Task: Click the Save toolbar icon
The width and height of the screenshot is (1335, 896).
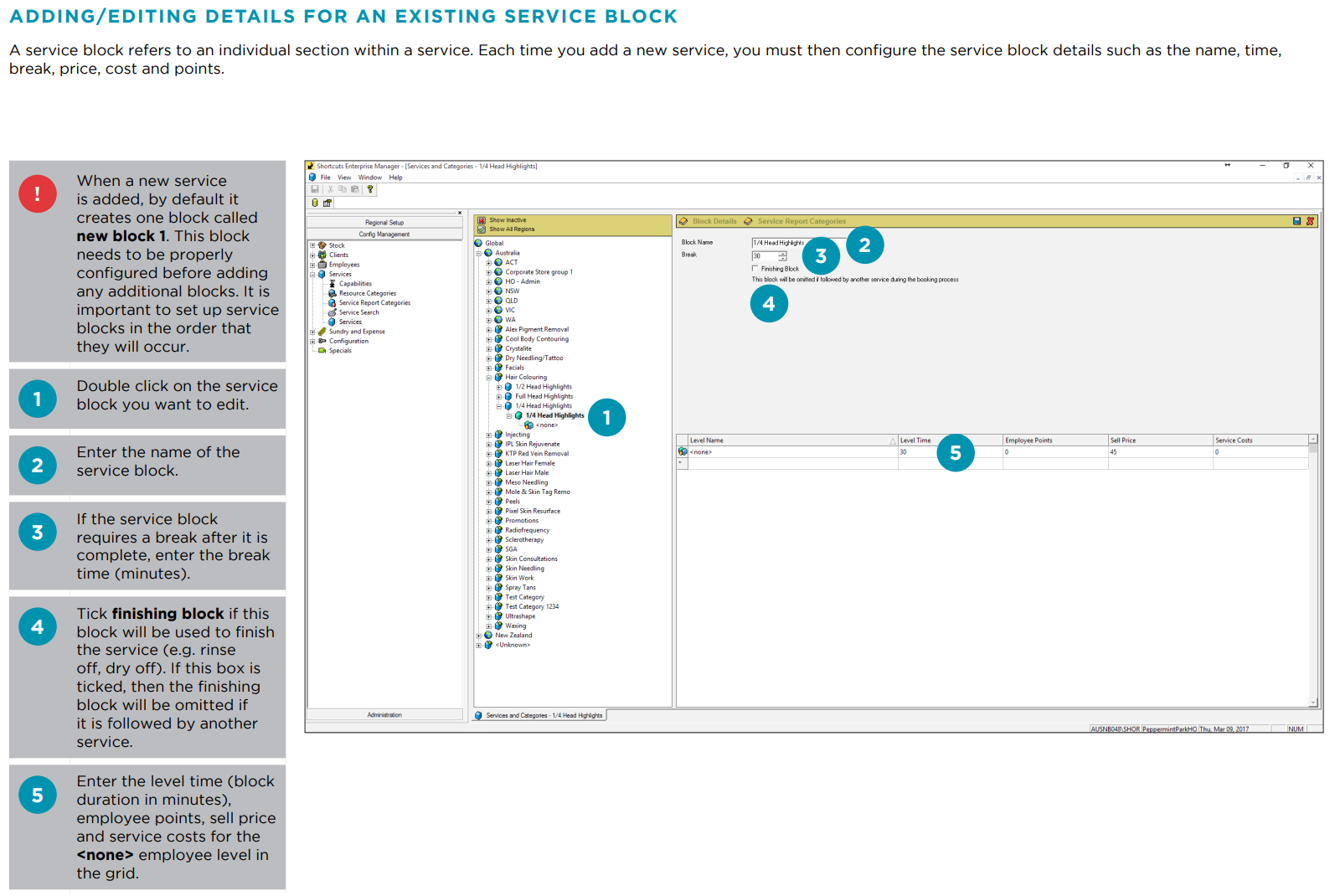Action: click(315, 189)
